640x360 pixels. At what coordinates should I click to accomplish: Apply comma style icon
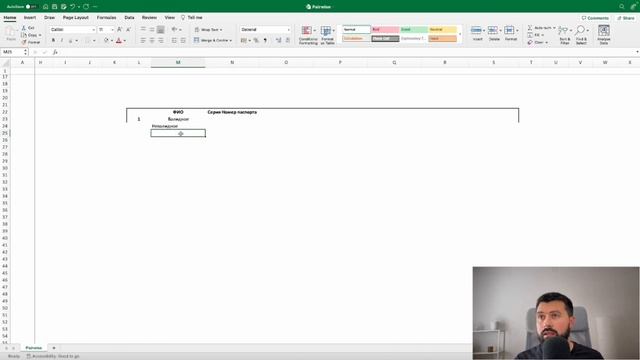click(x=265, y=40)
